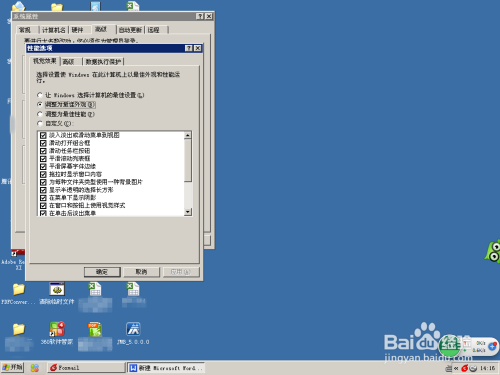This screenshot has height=375, width=500.
Task: Click the red Weibo icon in system tray
Action: [x=464, y=368]
